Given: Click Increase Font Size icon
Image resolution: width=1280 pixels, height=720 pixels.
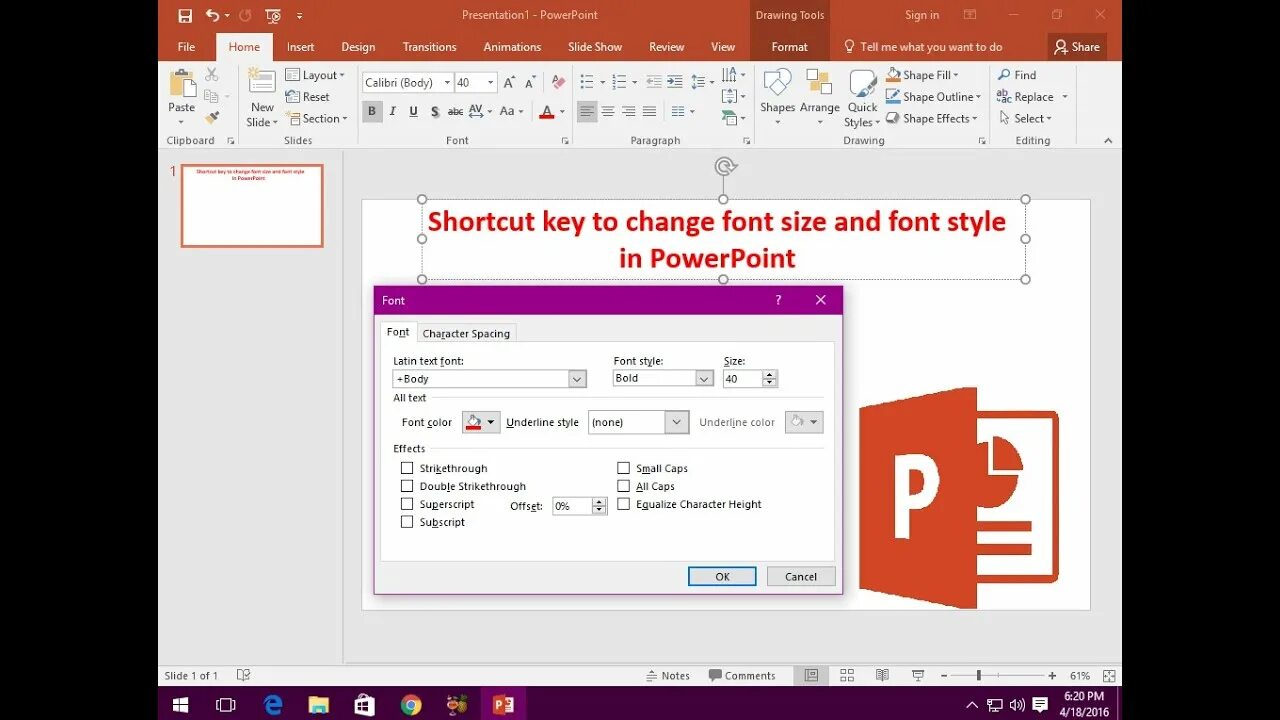Looking at the screenshot, I should [510, 83].
